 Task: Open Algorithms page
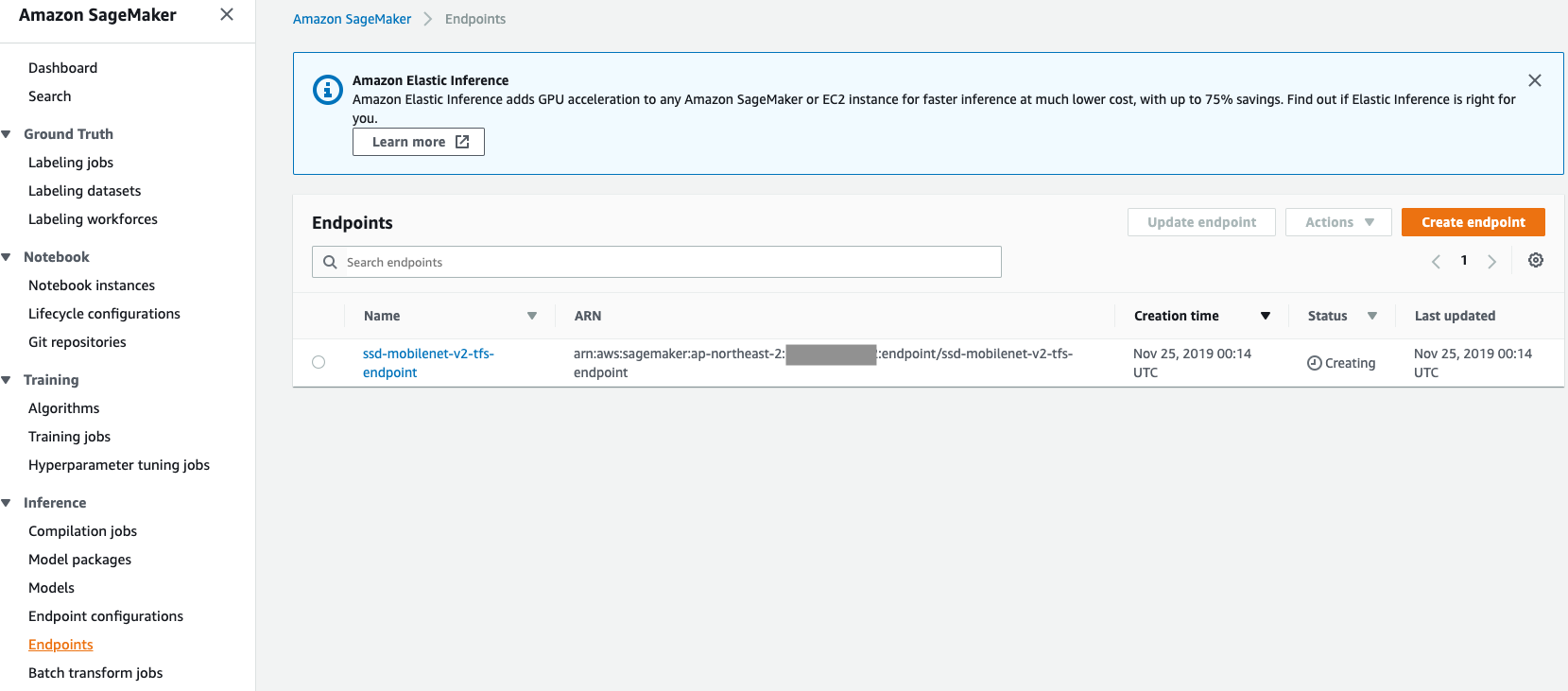click(63, 408)
